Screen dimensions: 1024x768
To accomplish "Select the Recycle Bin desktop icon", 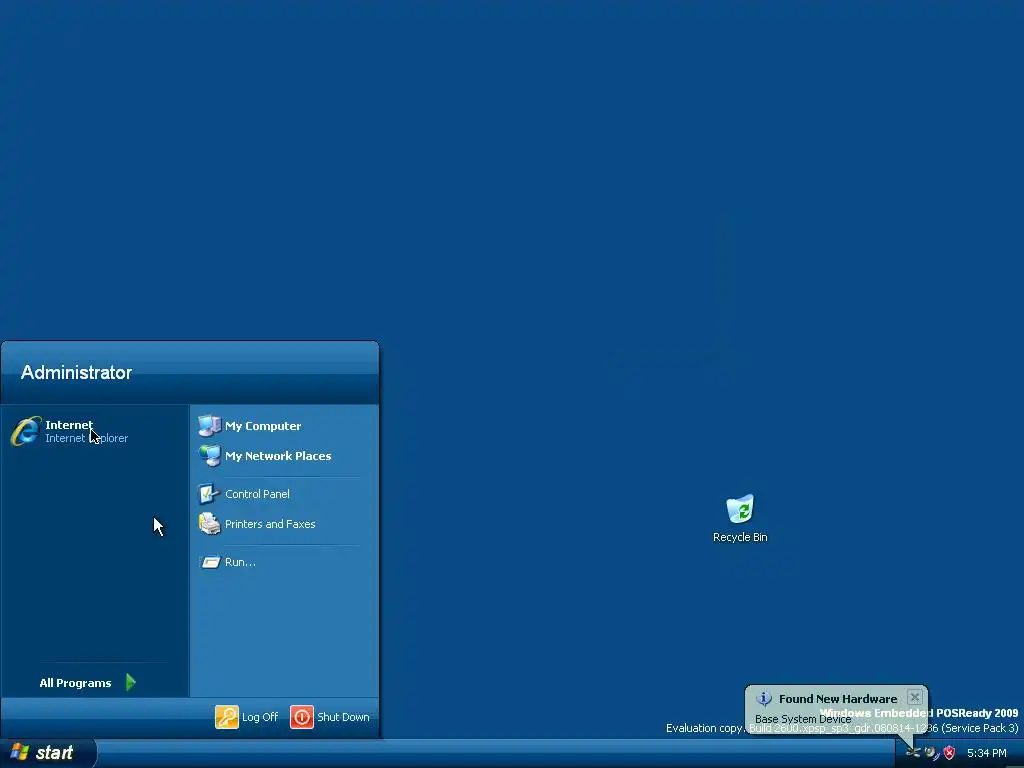I will [740, 509].
